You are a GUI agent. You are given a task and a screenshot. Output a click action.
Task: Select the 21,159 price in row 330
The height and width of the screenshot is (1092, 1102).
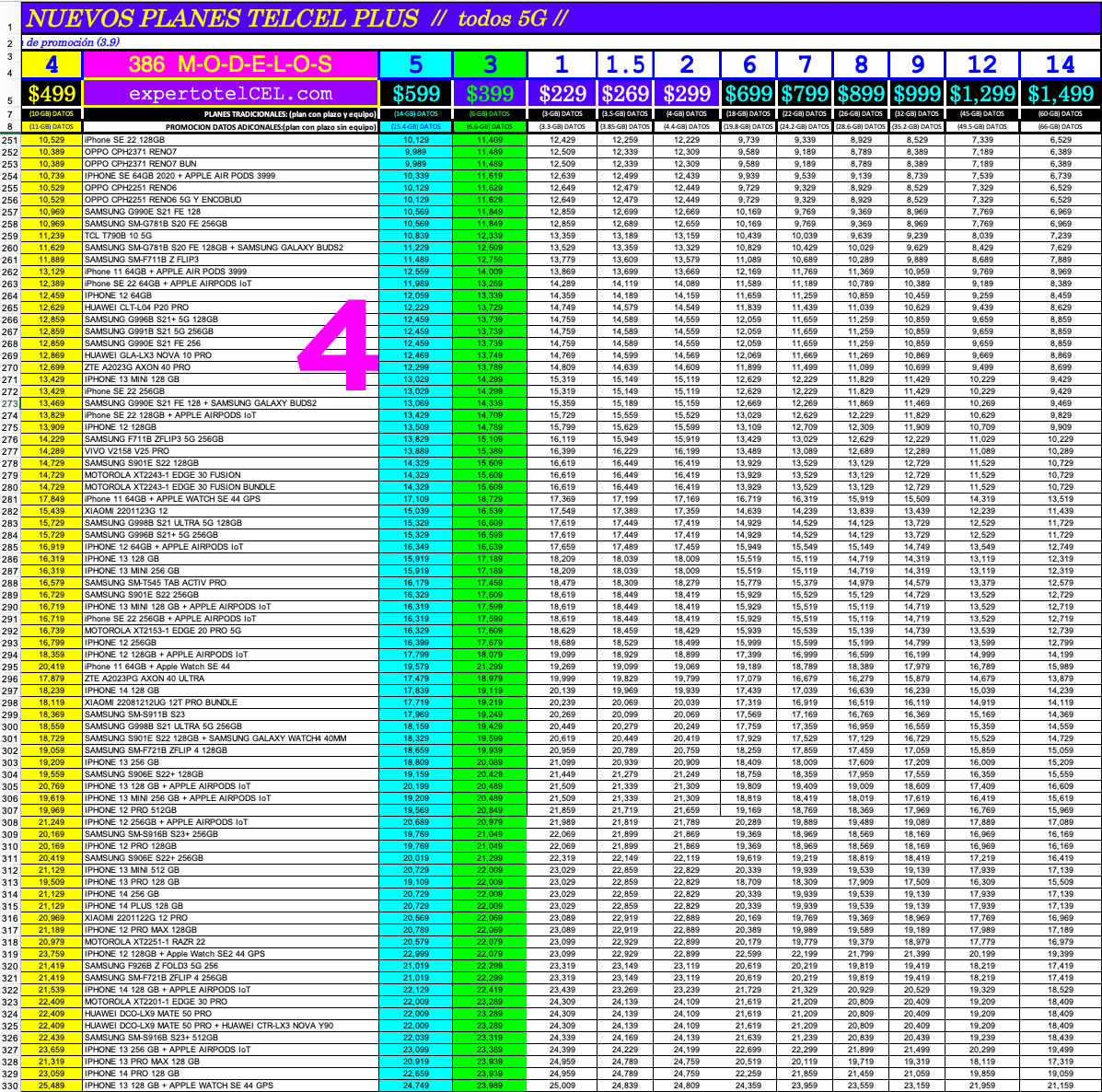[x=1060, y=1086]
